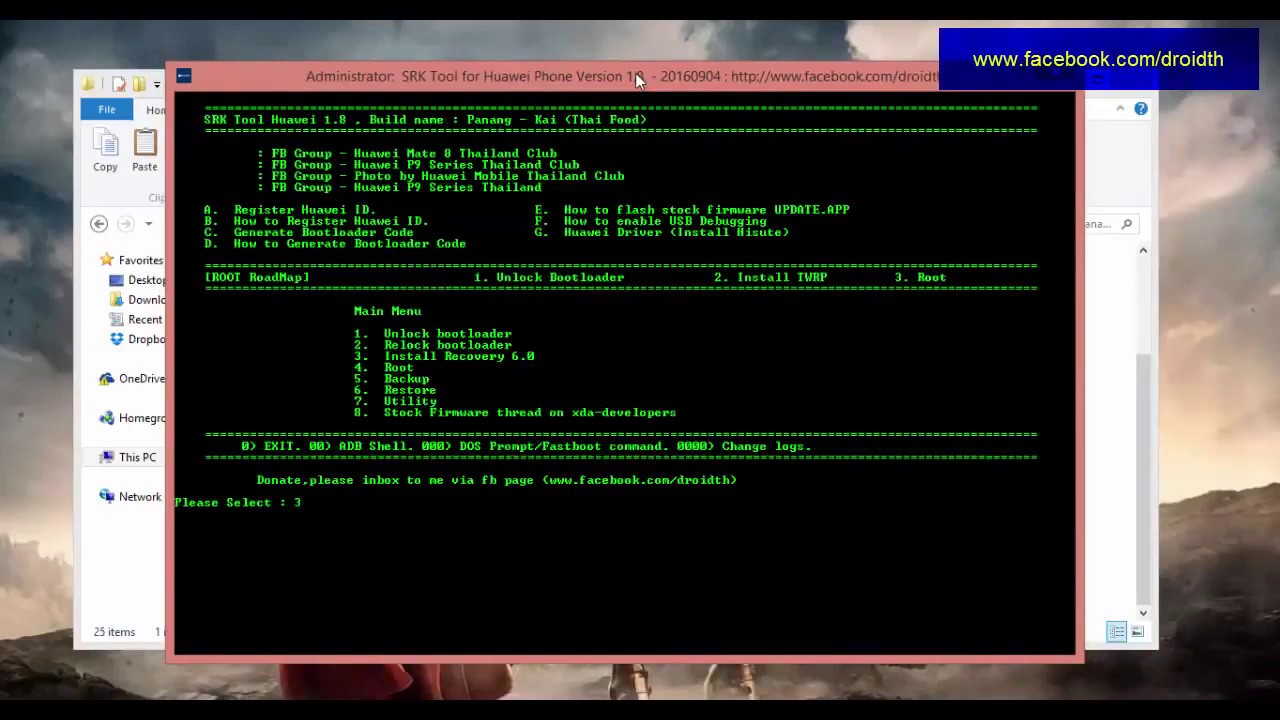
Task: Click the folder icon at File Explorer title bar
Action: click(89, 84)
